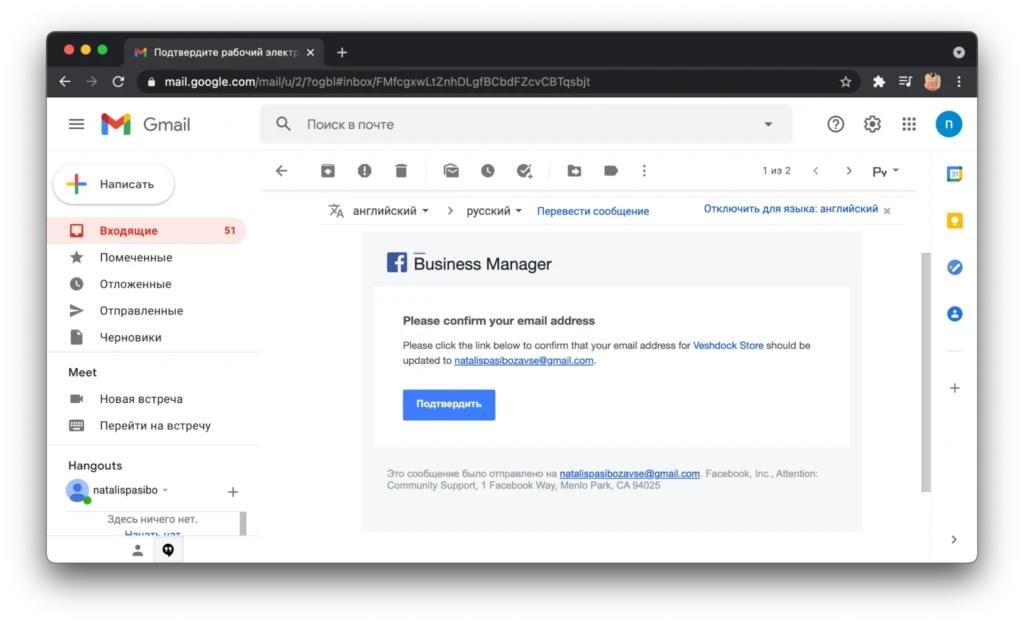This screenshot has height=625, width=1024.
Task: Click the Gmail logo
Action: pyautogui.click(x=146, y=124)
